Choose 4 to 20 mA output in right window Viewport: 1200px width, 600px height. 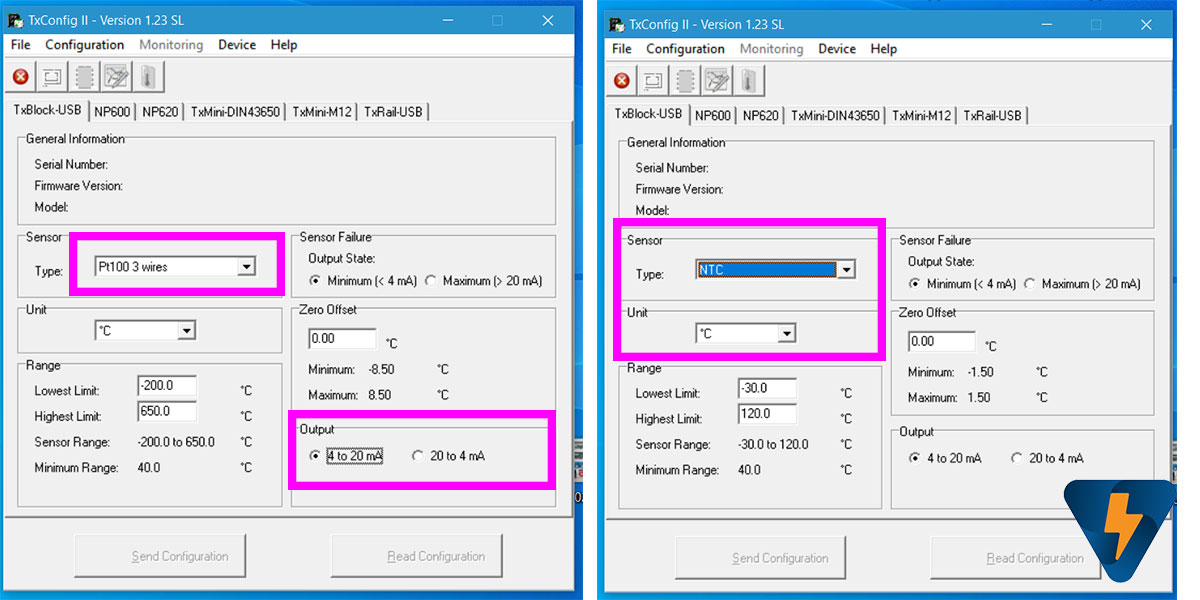[x=945, y=458]
